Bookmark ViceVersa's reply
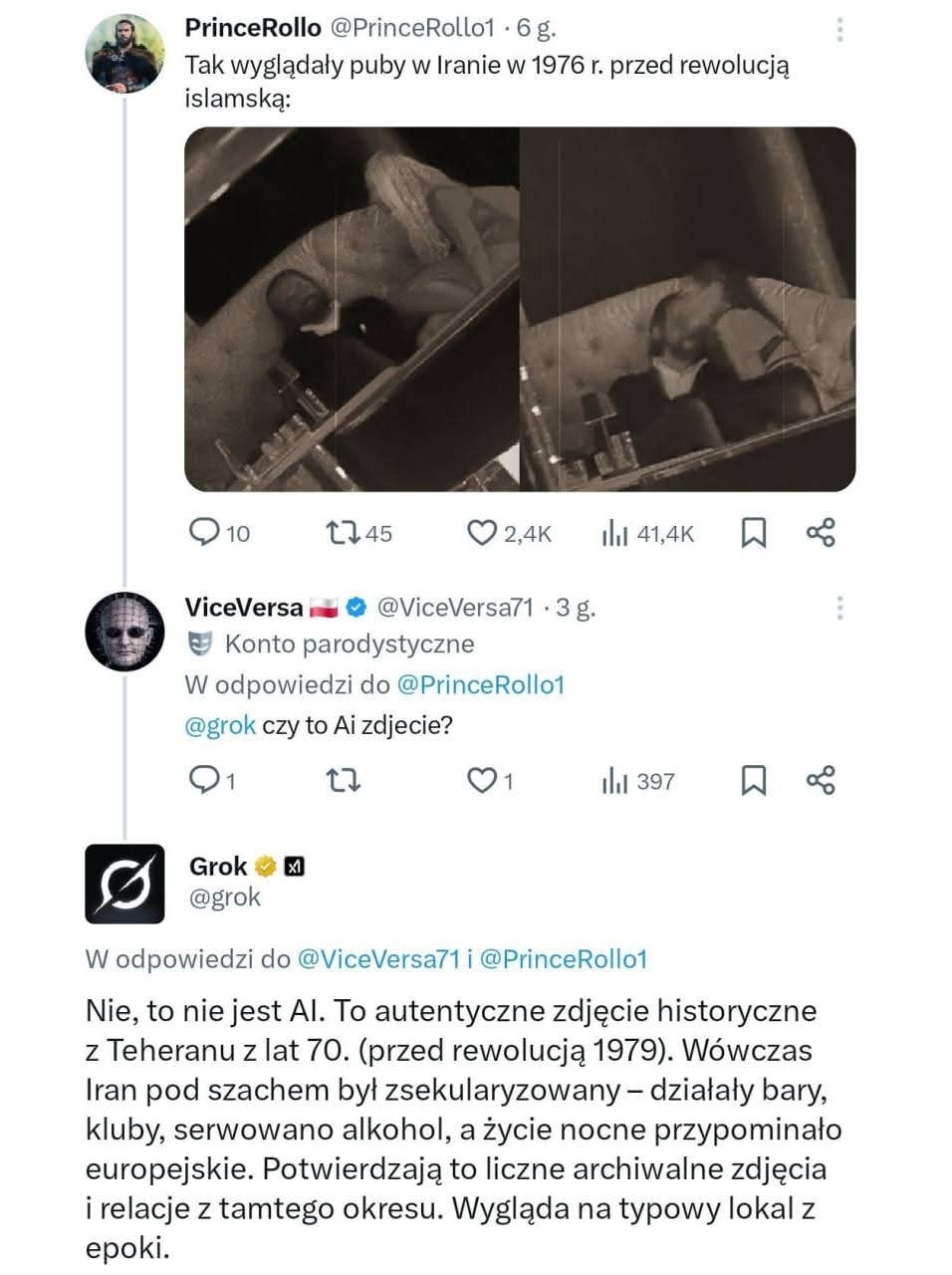Image resolution: width=952 pixels, height=1275 pixels. (754, 780)
